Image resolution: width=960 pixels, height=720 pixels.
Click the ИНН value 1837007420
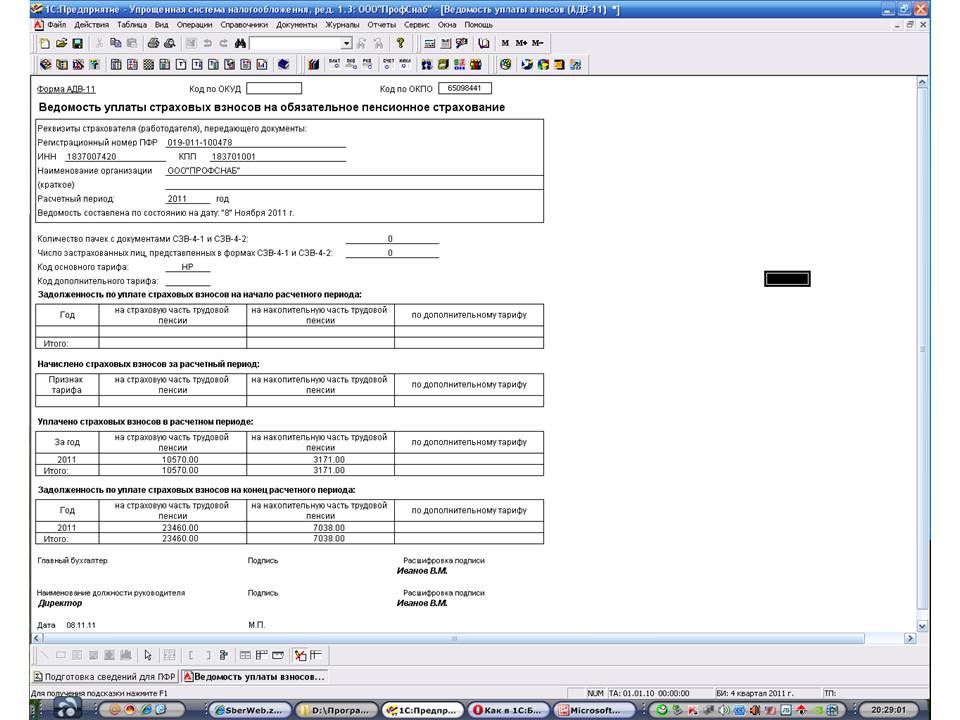tap(91, 157)
